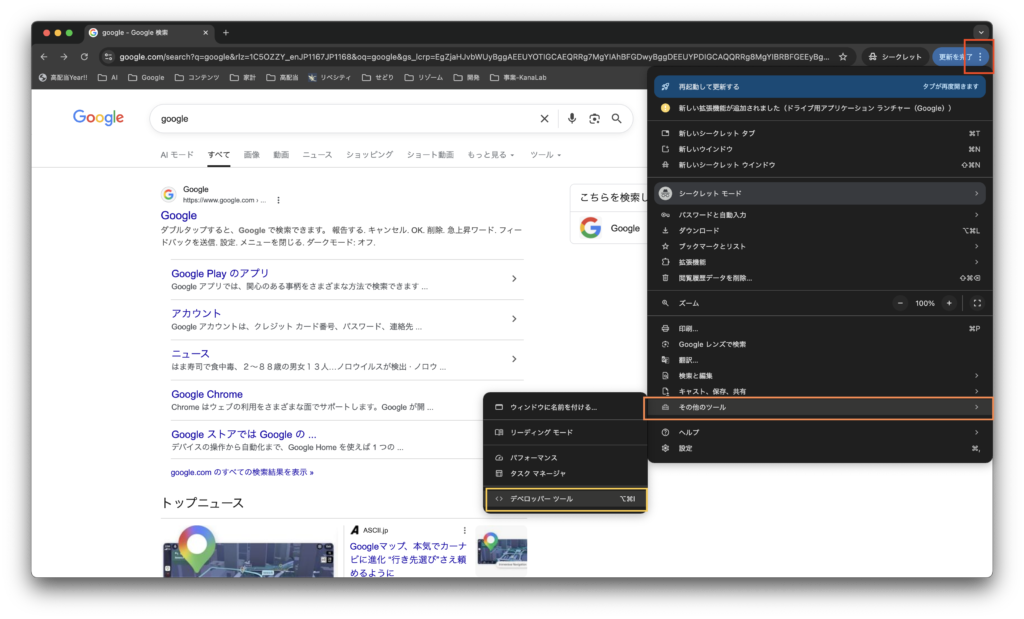Click the magnifier icon to search
This screenshot has width=1024, height=619.
pyautogui.click(x=618, y=118)
